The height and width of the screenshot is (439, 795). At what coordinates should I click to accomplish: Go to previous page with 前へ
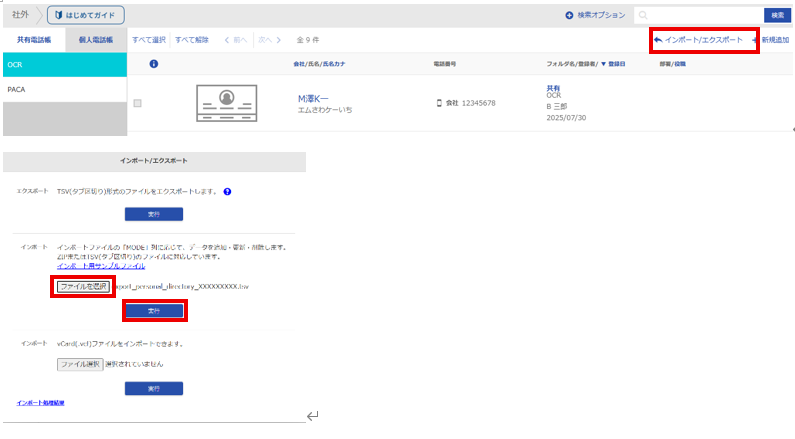click(236, 40)
